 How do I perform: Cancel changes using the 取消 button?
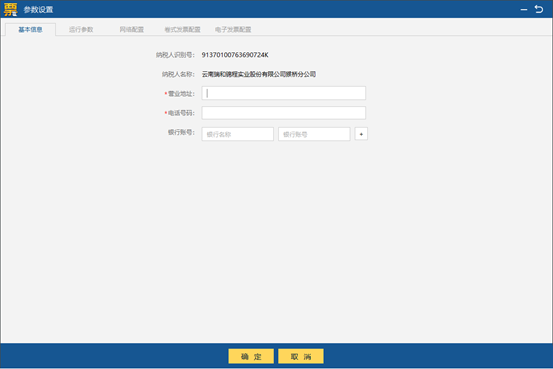coord(301,356)
